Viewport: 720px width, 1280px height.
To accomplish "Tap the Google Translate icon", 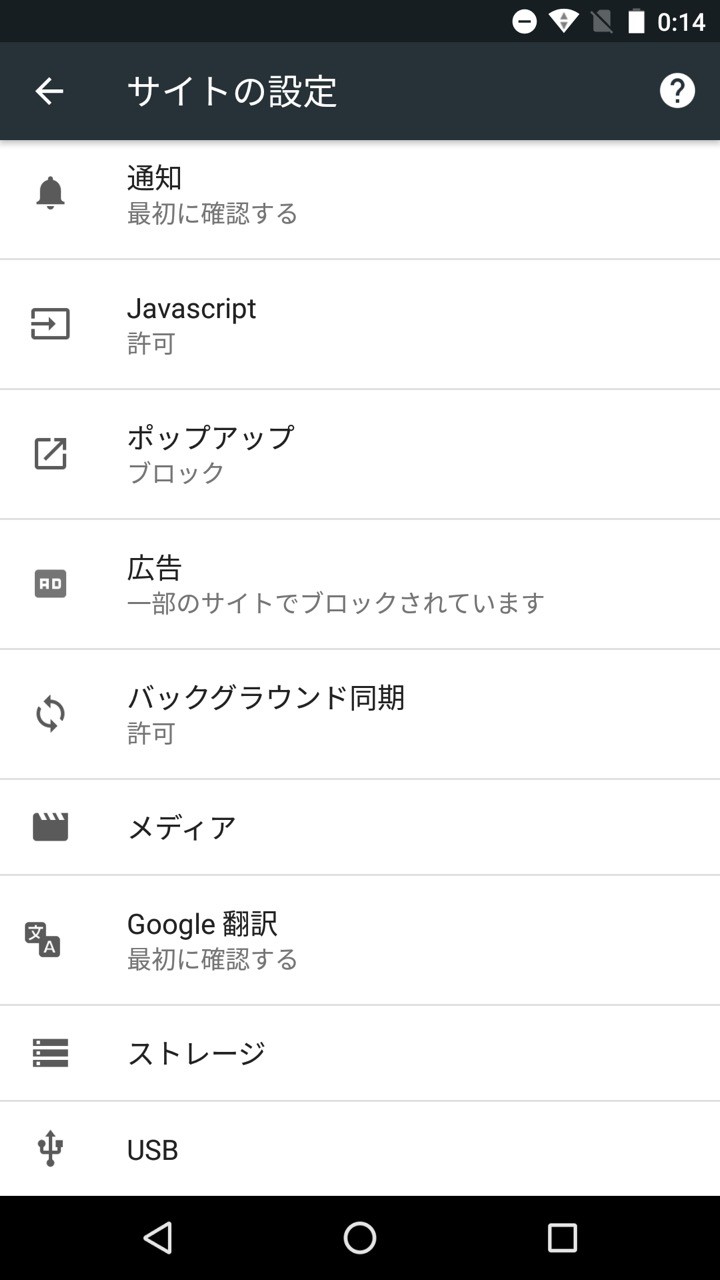I will point(43,940).
